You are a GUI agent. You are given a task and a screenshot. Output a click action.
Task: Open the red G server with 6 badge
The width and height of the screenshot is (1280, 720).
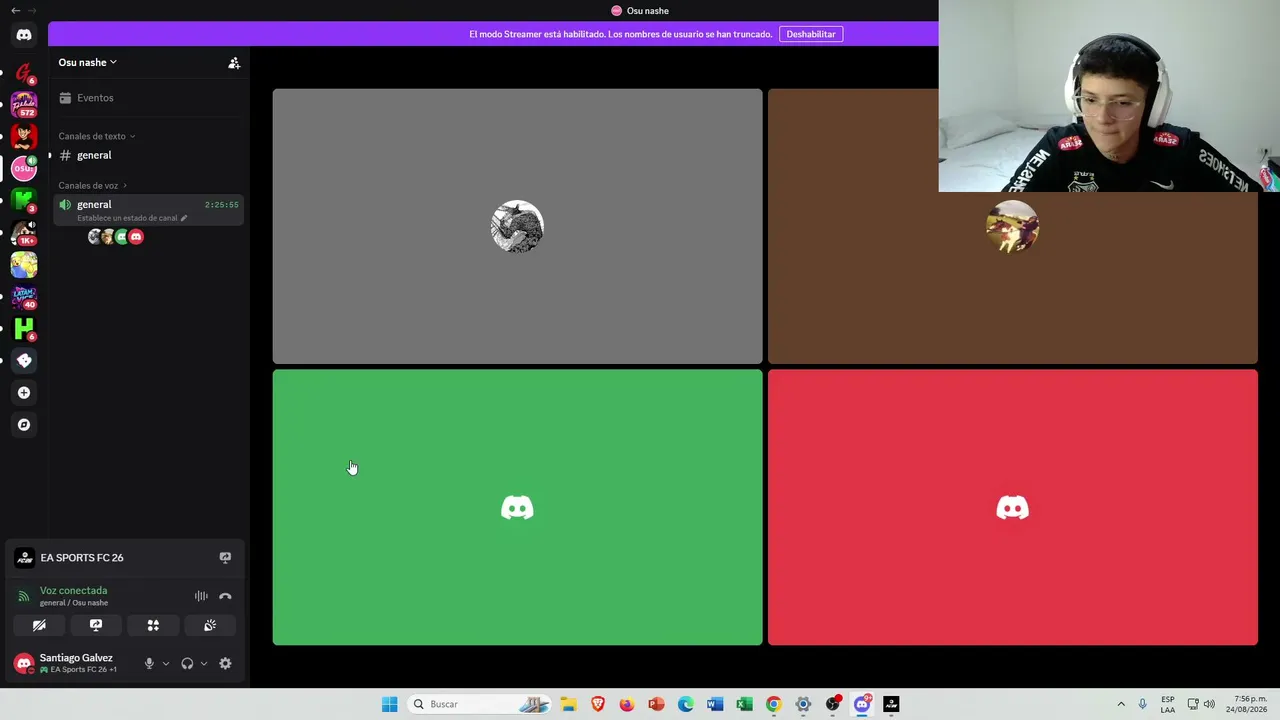point(24,72)
